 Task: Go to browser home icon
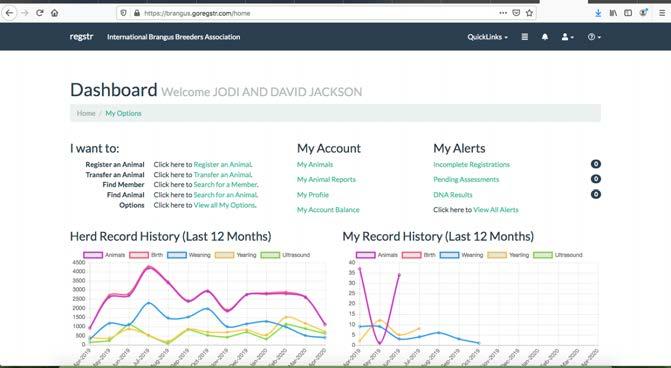[x=54, y=13]
